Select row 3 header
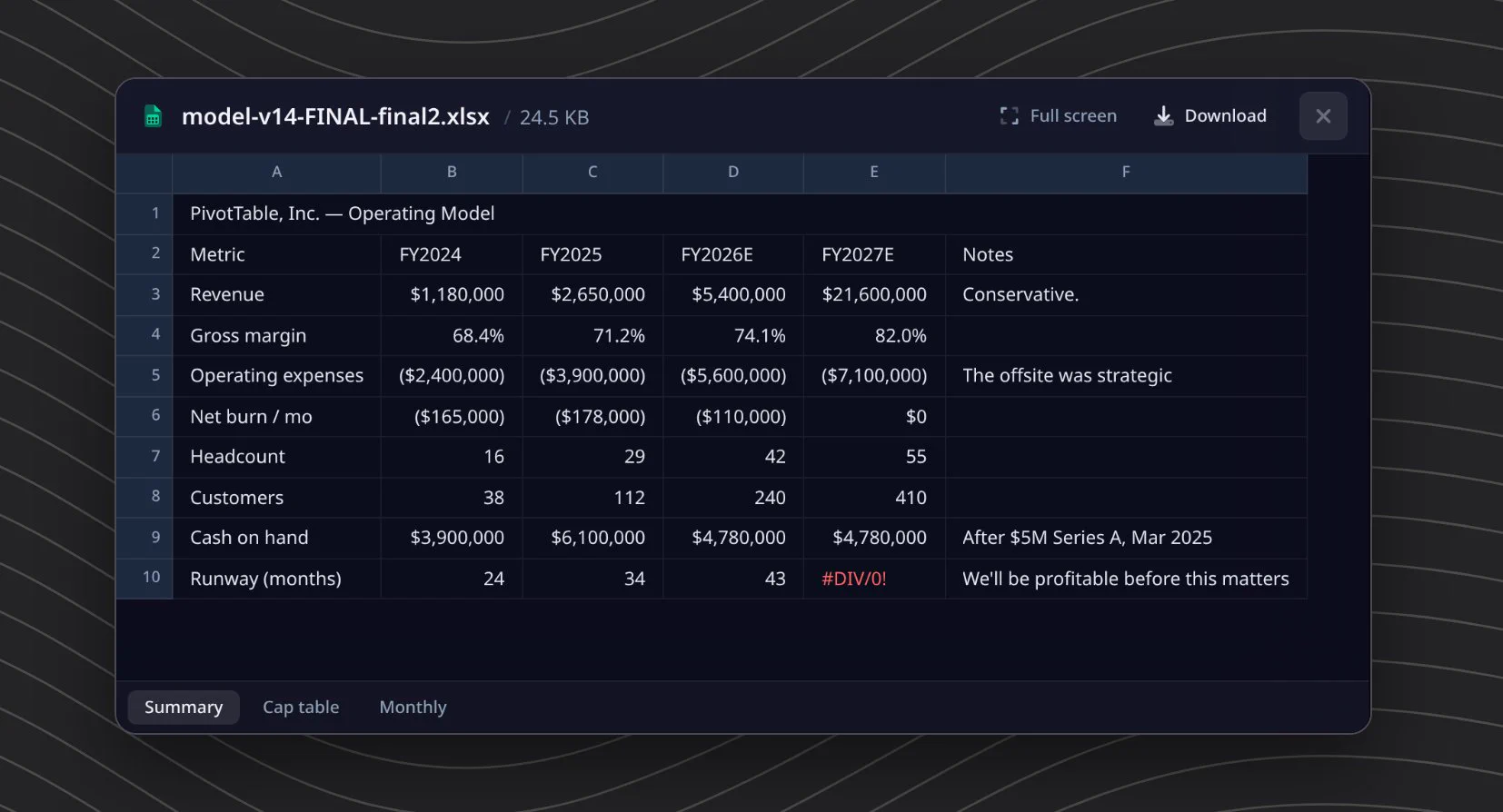 [x=144, y=294]
